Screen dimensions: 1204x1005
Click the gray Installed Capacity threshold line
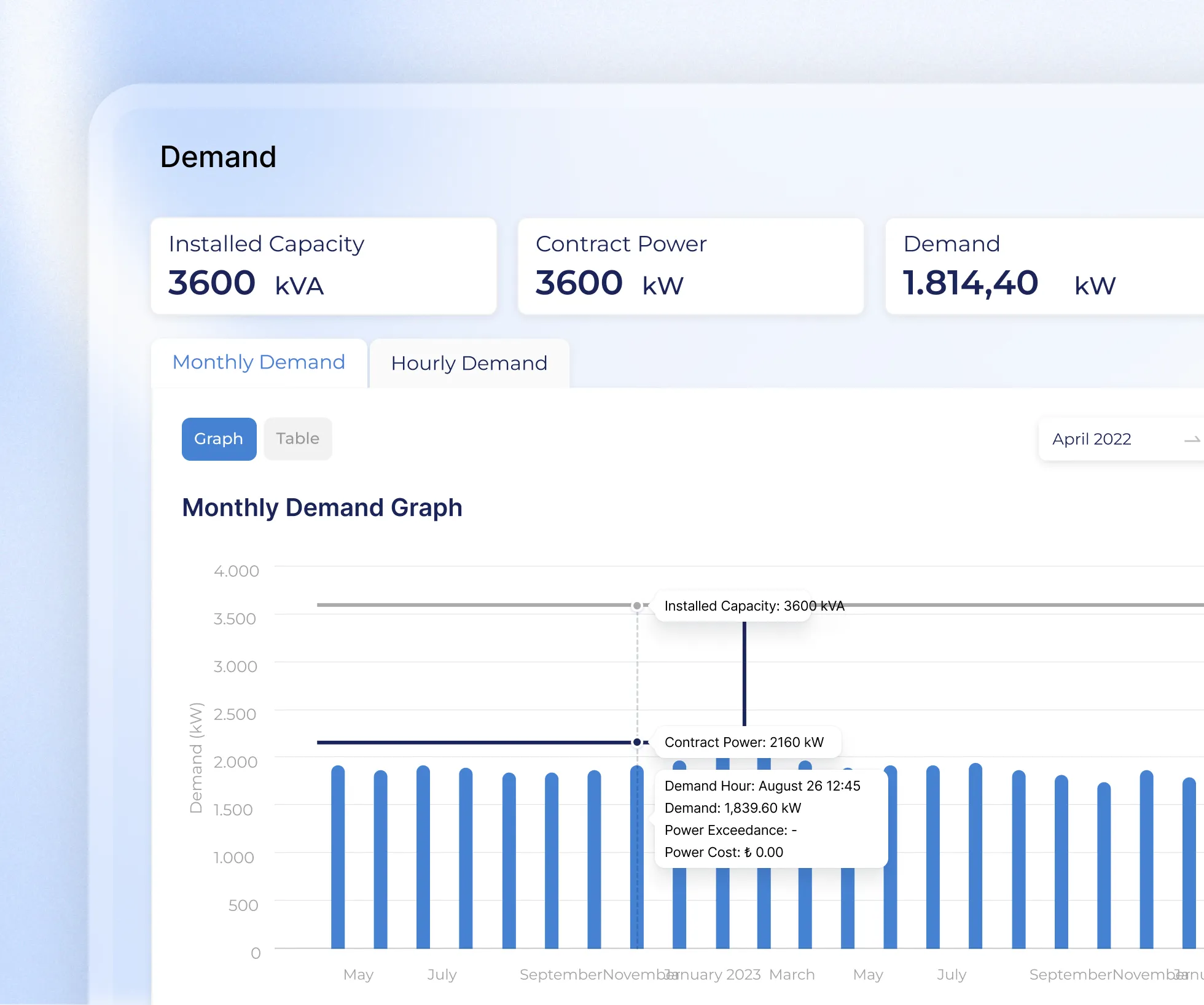coord(473,605)
